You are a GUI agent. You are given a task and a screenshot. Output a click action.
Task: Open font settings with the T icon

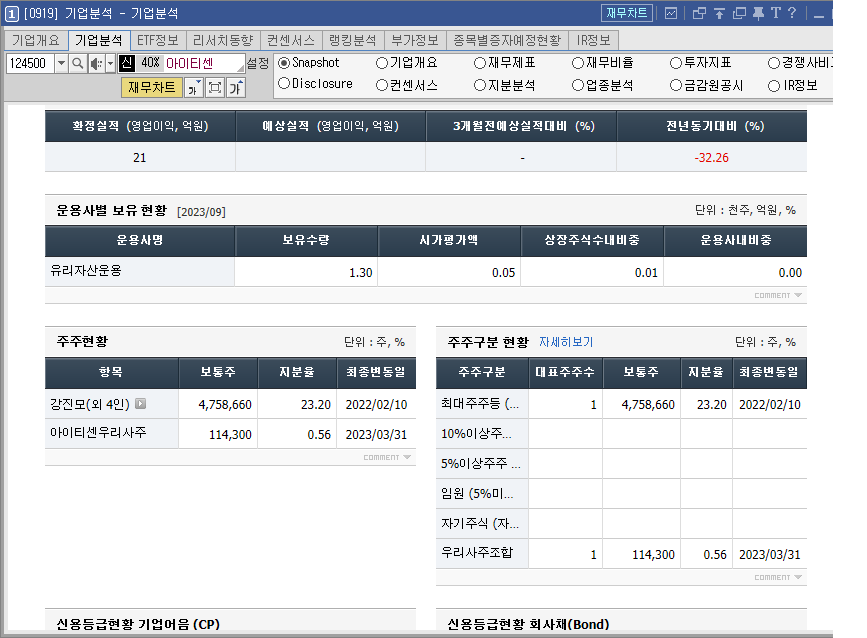(x=776, y=13)
